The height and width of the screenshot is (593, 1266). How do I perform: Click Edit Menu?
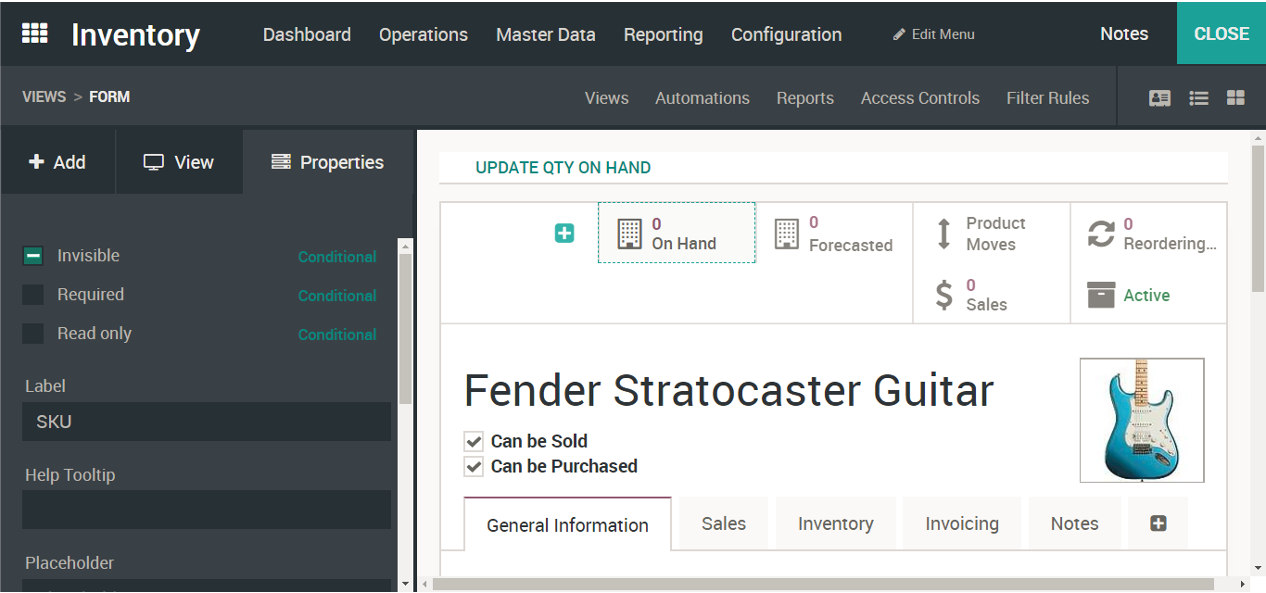[934, 34]
